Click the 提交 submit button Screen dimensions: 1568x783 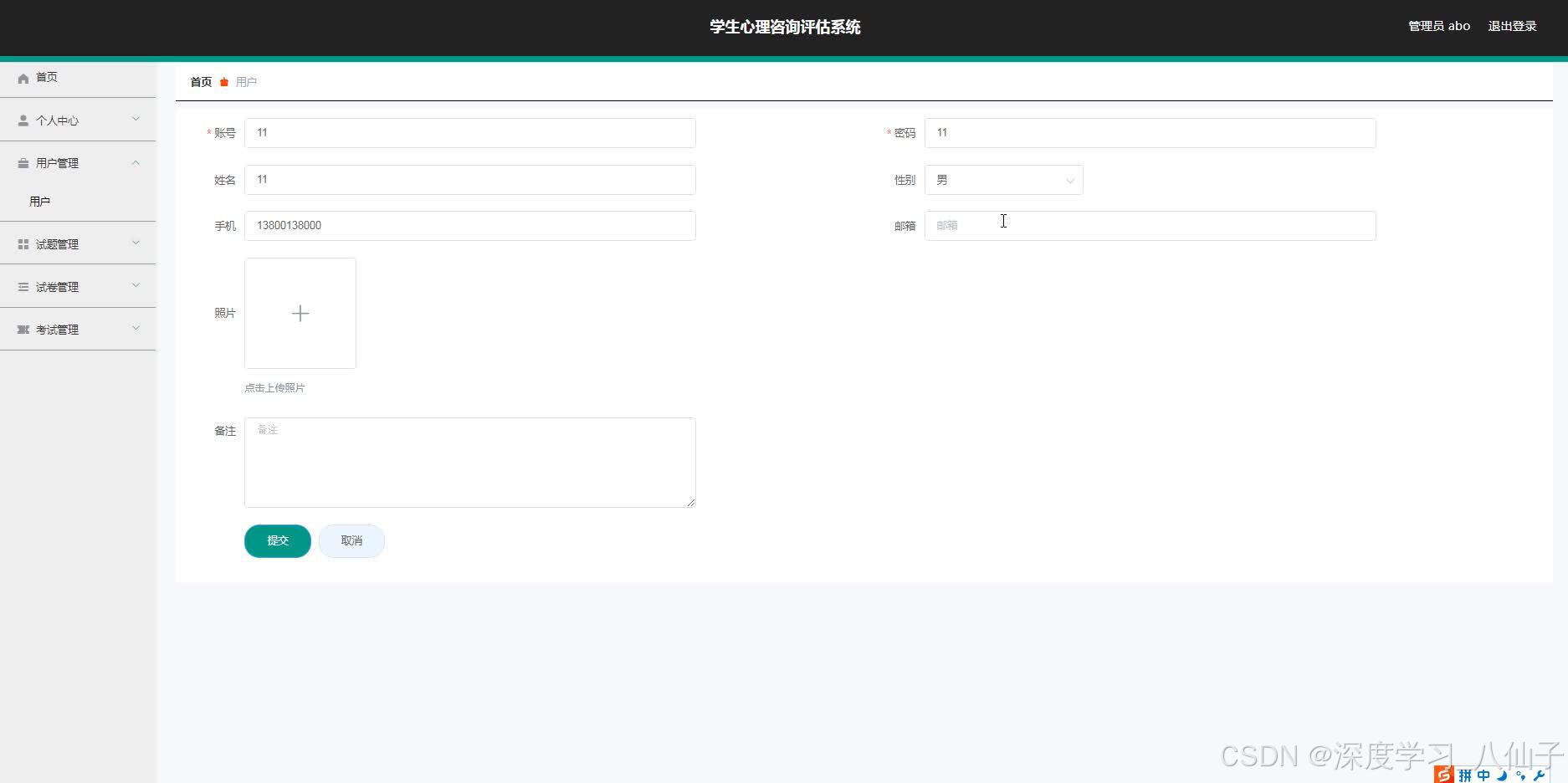(277, 540)
